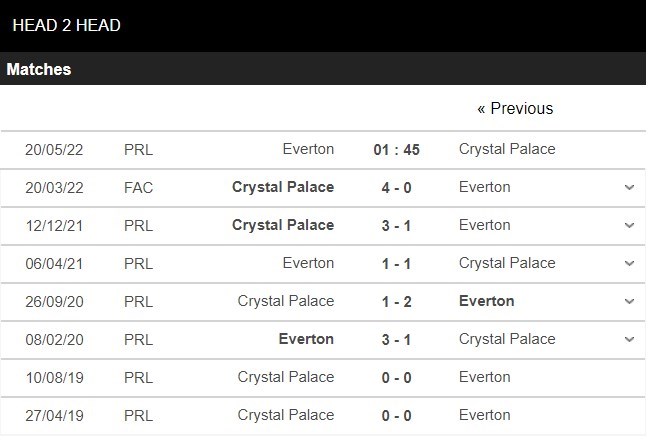Open the 10/08/19 match row
This screenshot has width=650, height=448.
[323, 377]
